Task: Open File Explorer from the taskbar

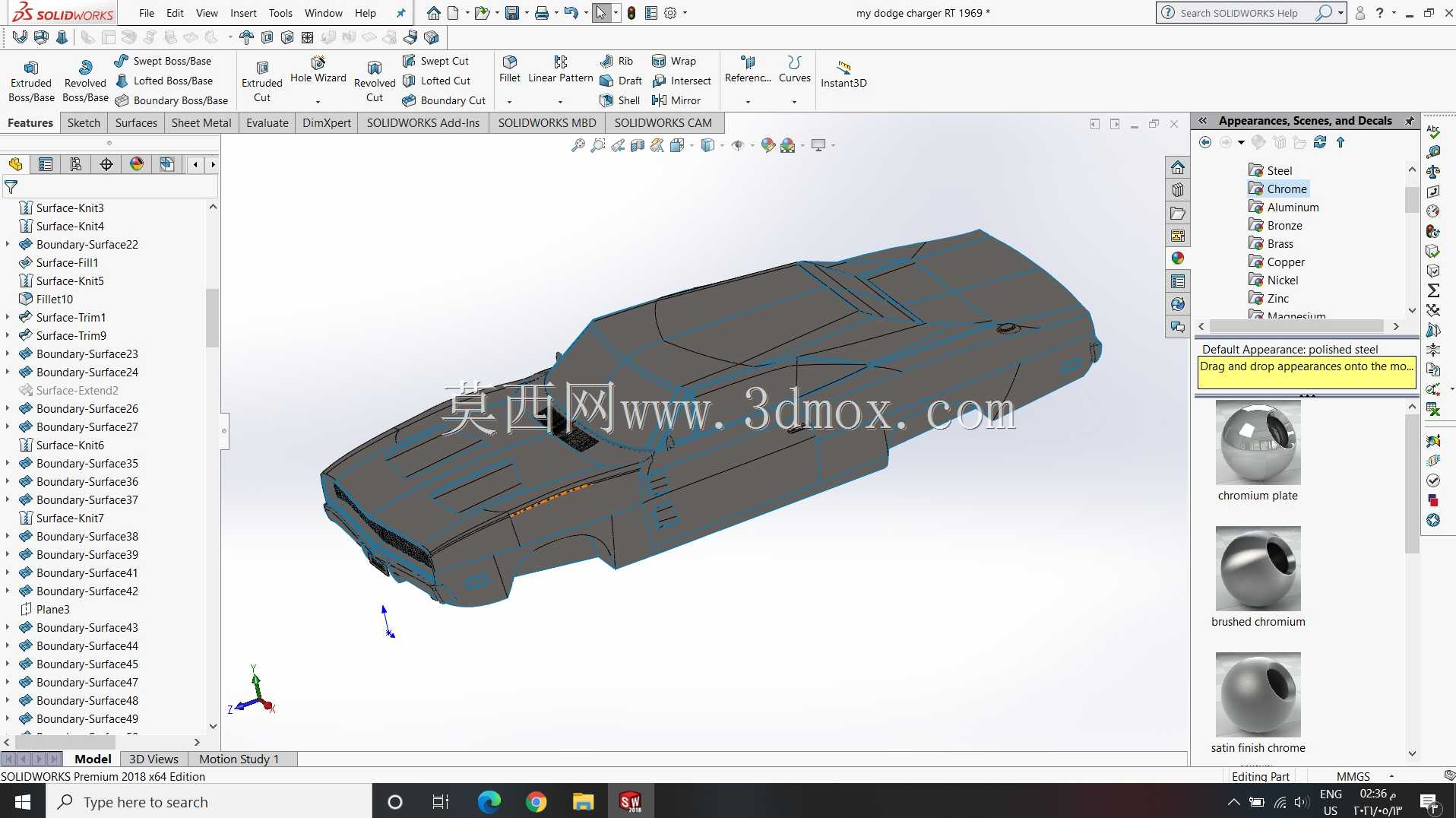Action: [x=583, y=801]
